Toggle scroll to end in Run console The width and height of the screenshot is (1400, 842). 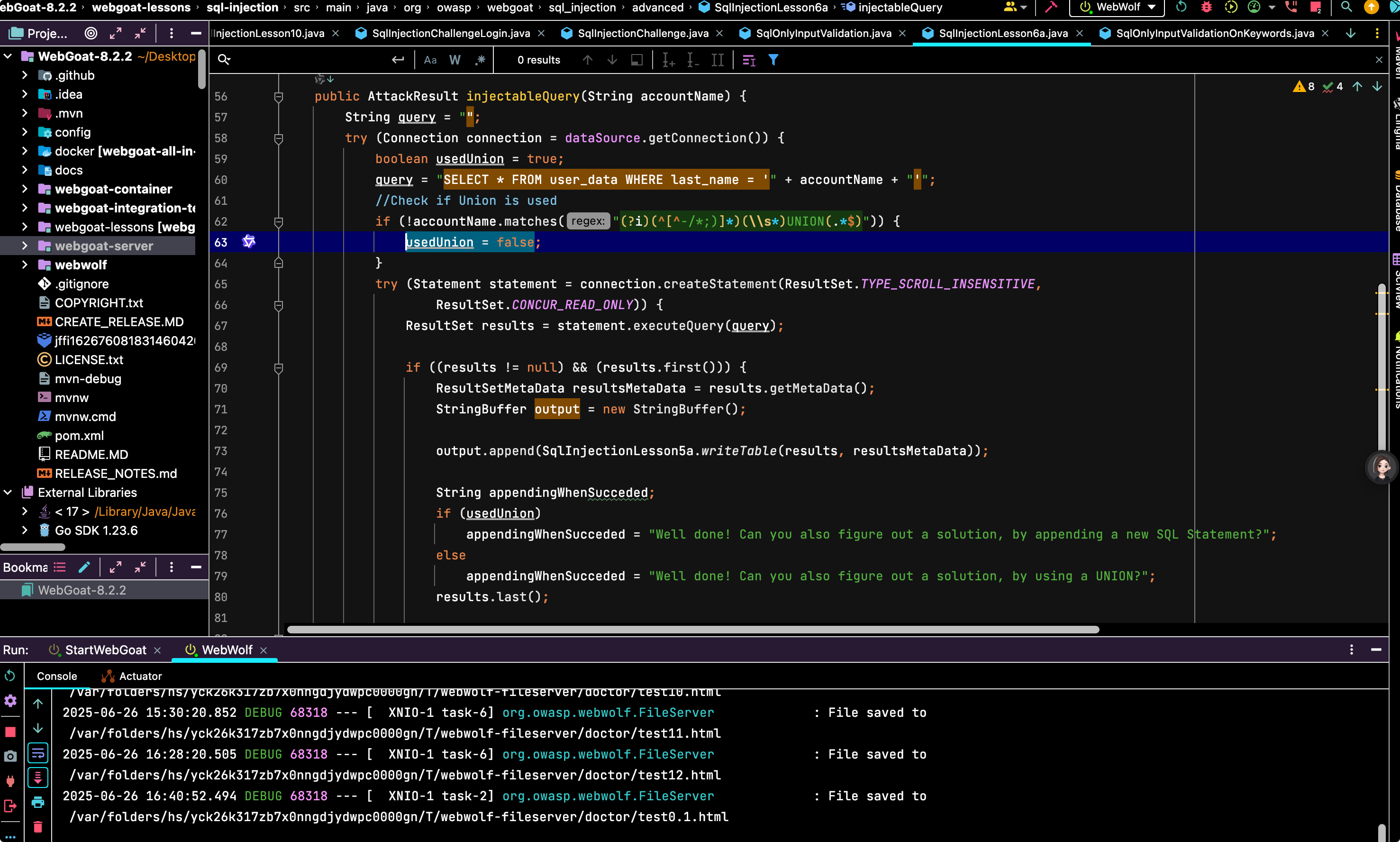[38, 778]
